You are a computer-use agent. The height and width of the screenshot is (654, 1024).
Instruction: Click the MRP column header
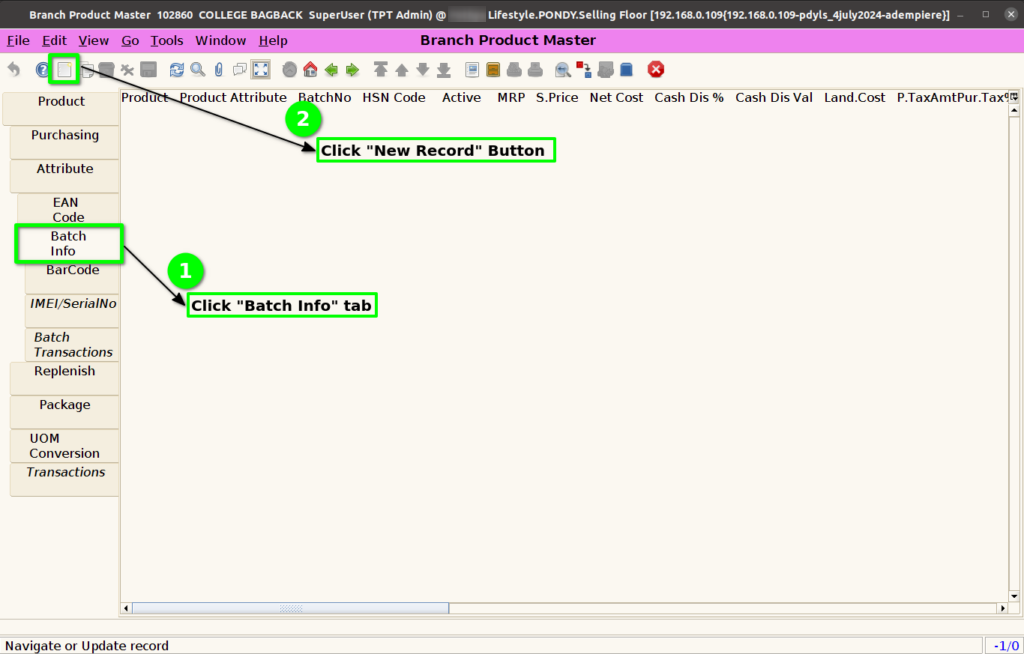point(511,97)
